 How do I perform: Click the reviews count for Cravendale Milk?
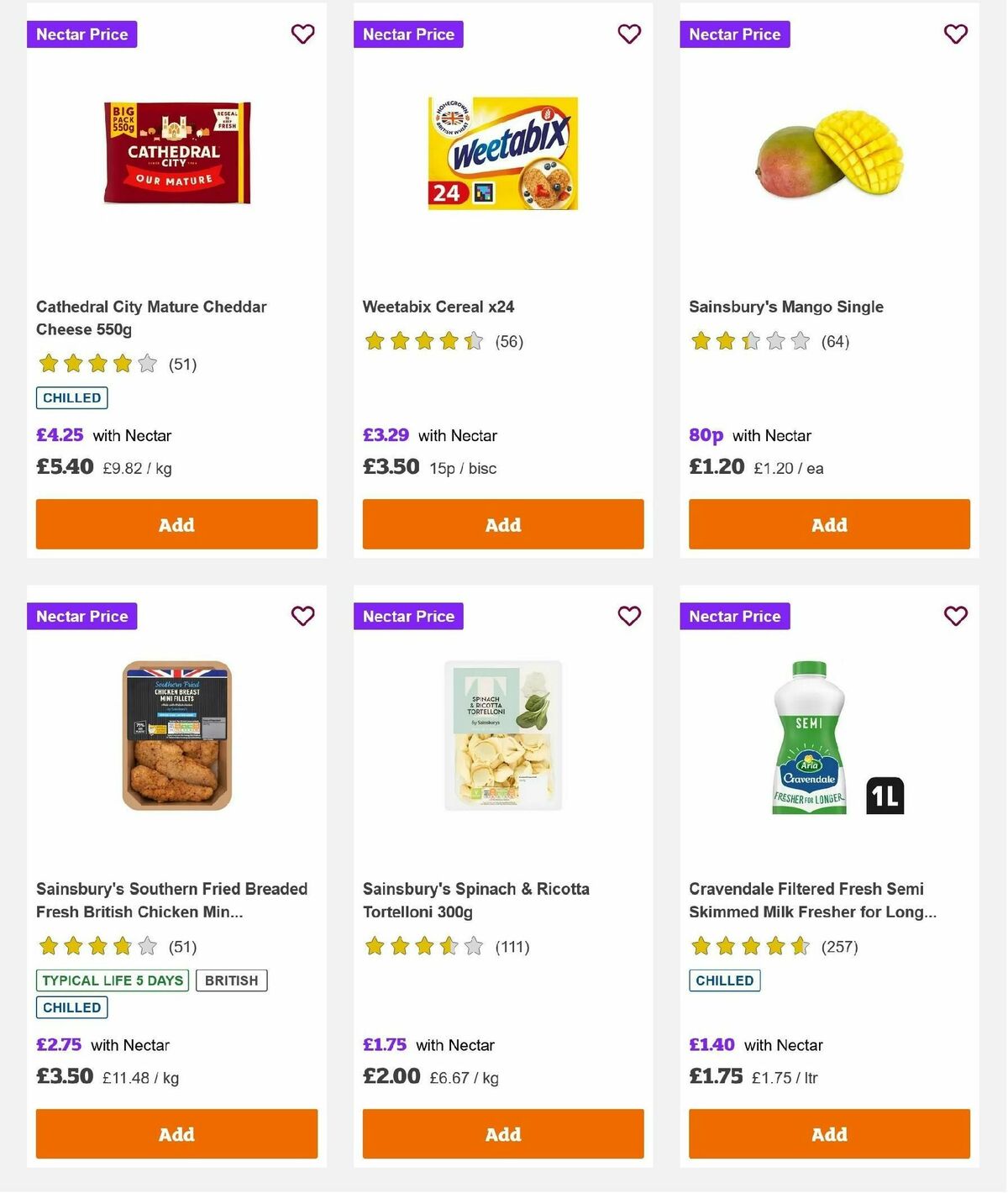coord(839,946)
